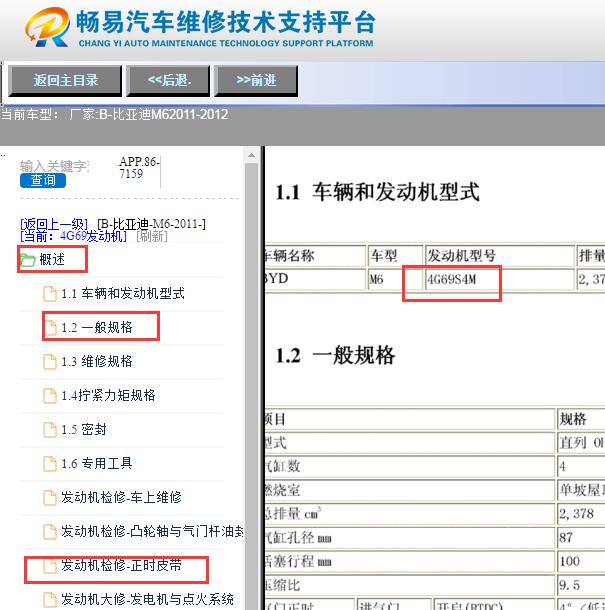Click the 1.2 一般规格 heading in content

click(x=335, y=356)
